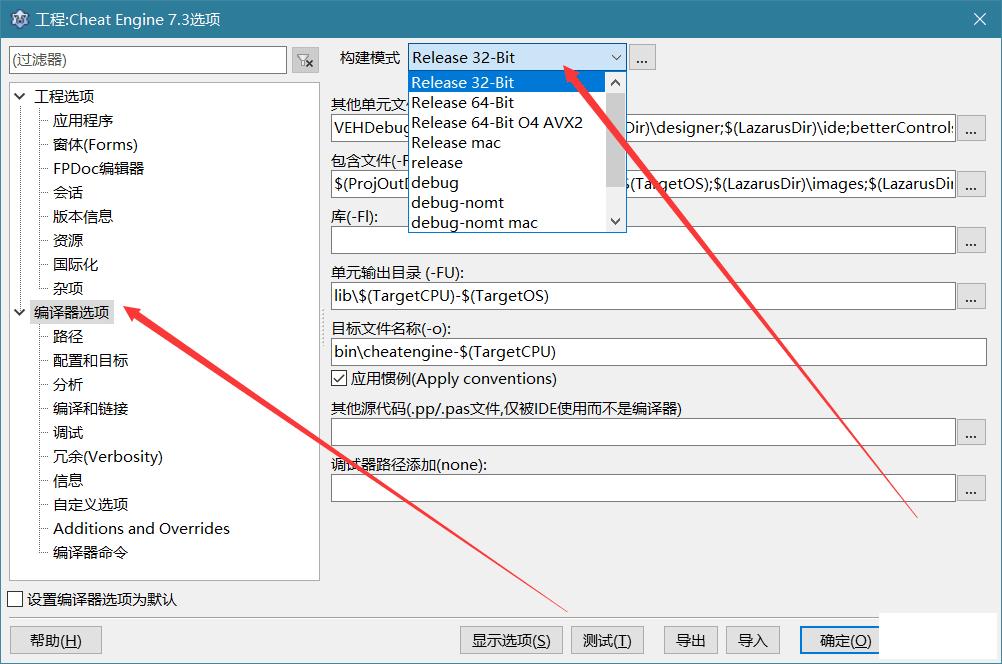
Task: Toggle 应用惯例(Apply conventions) checkbox
Action: point(339,378)
